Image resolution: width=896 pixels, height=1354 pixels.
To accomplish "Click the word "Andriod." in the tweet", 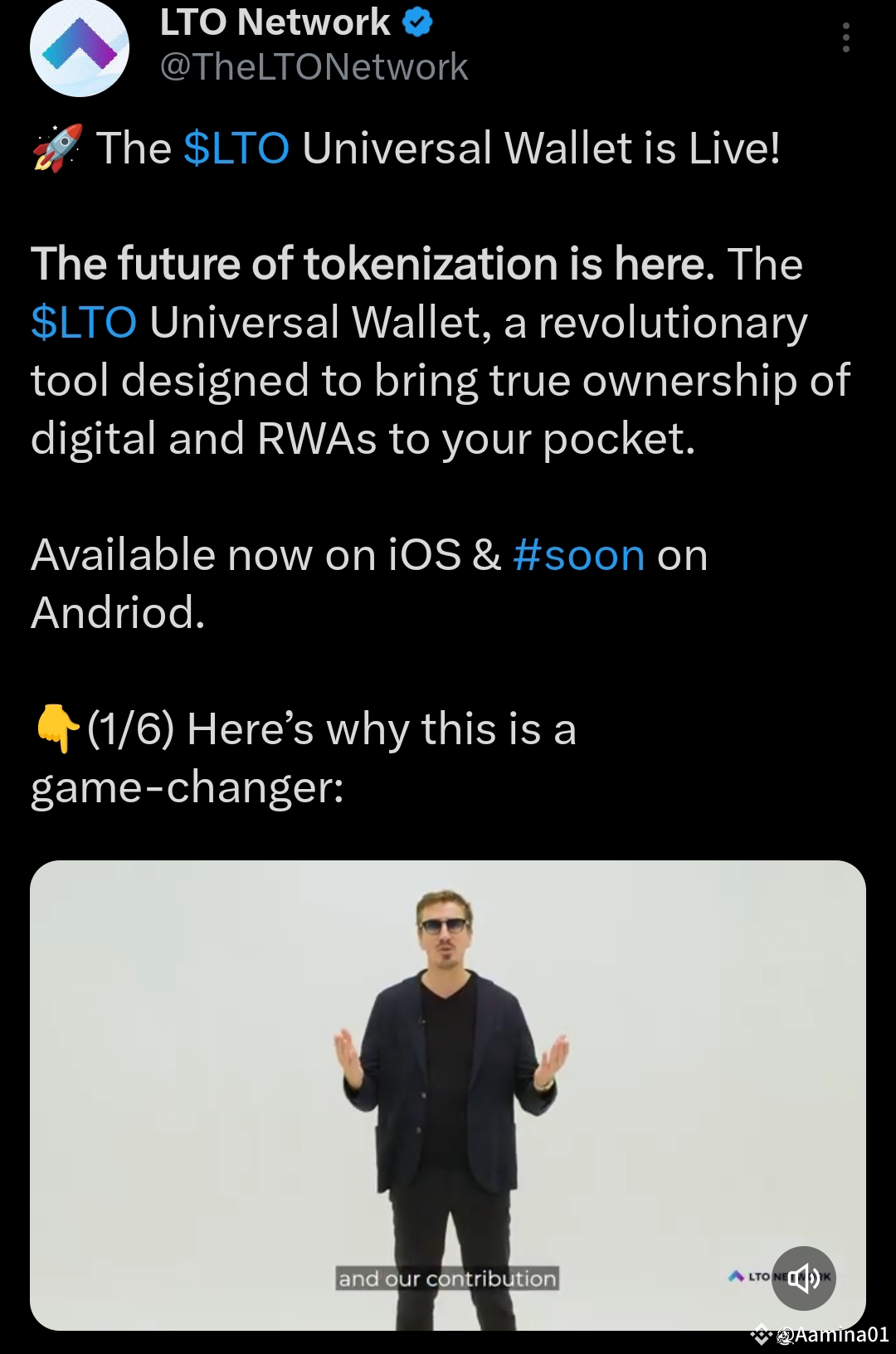I will [x=118, y=613].
